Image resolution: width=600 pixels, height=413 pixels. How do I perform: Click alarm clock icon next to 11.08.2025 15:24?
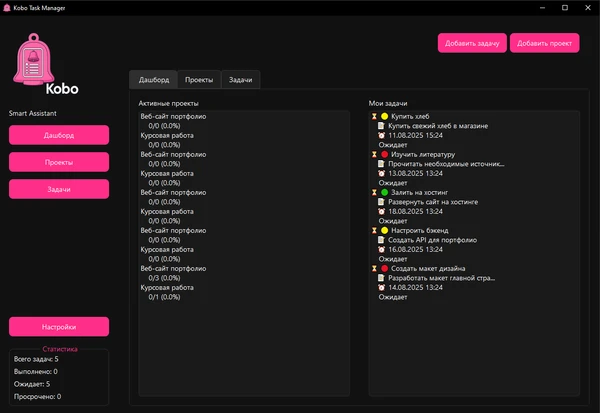pyautogui.click(x=381, y=135)
